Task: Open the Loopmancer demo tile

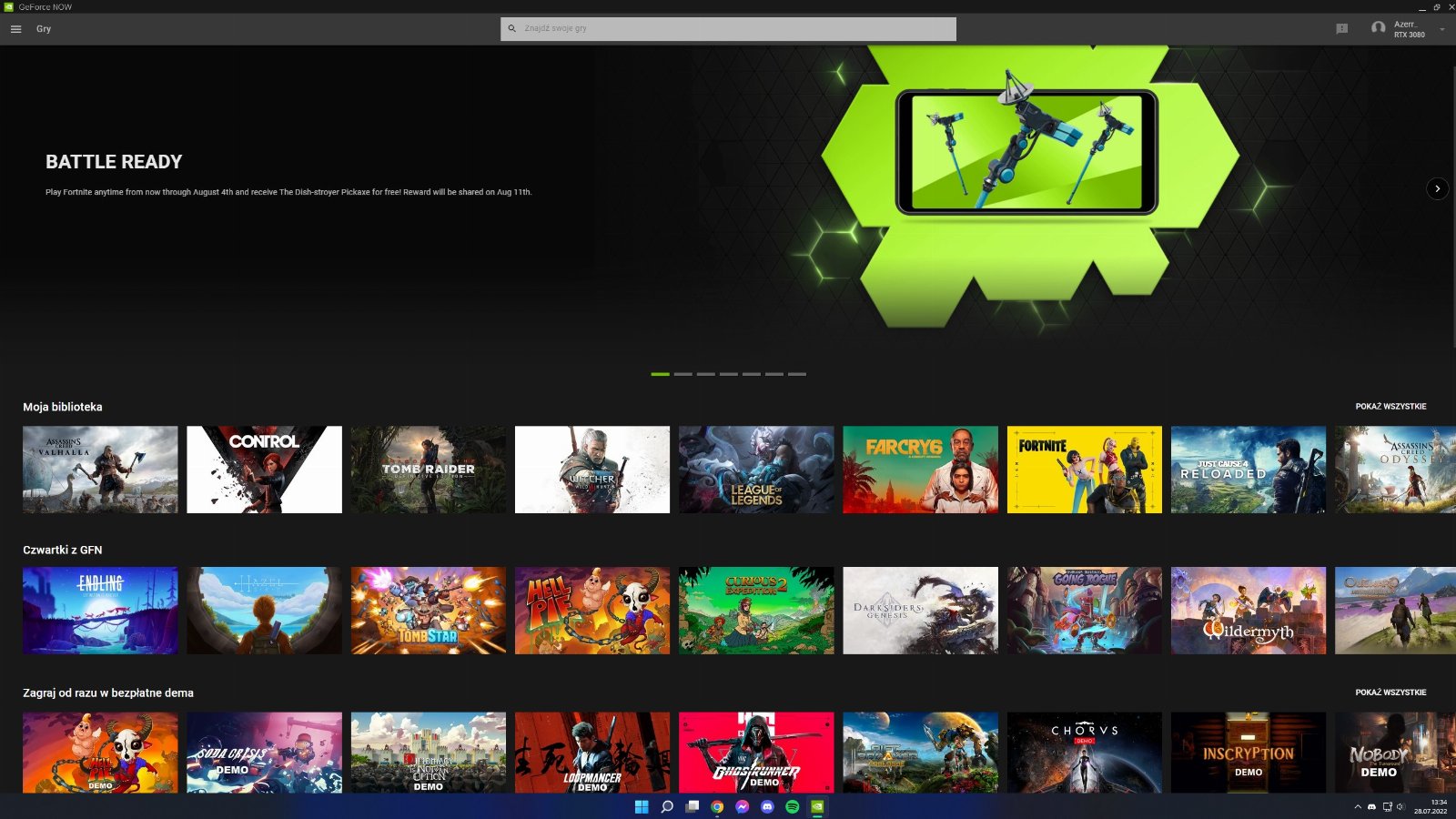Action: tap(592, 753)
